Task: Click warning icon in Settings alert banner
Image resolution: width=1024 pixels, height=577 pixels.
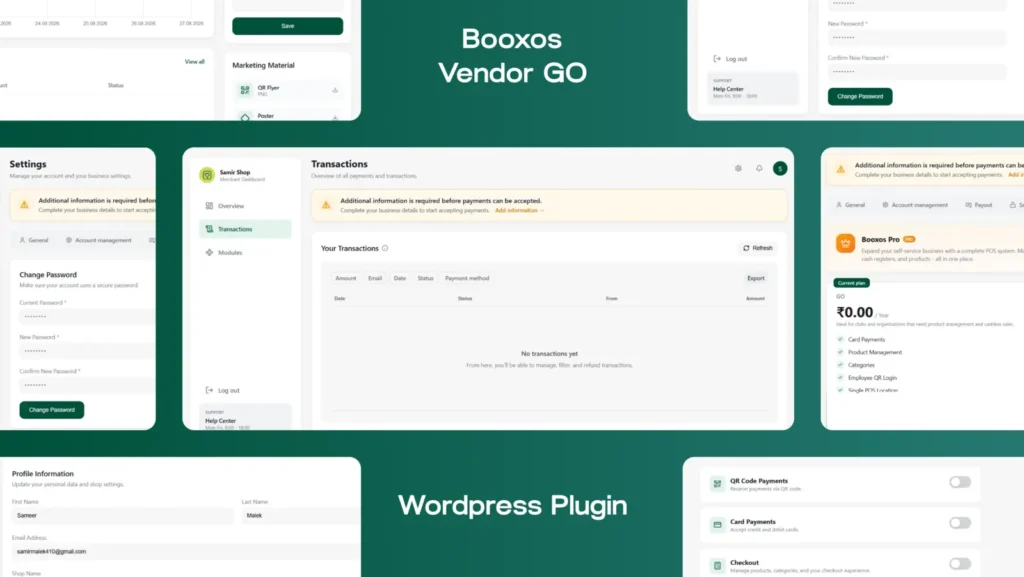Action: click(x=24, y=205)
